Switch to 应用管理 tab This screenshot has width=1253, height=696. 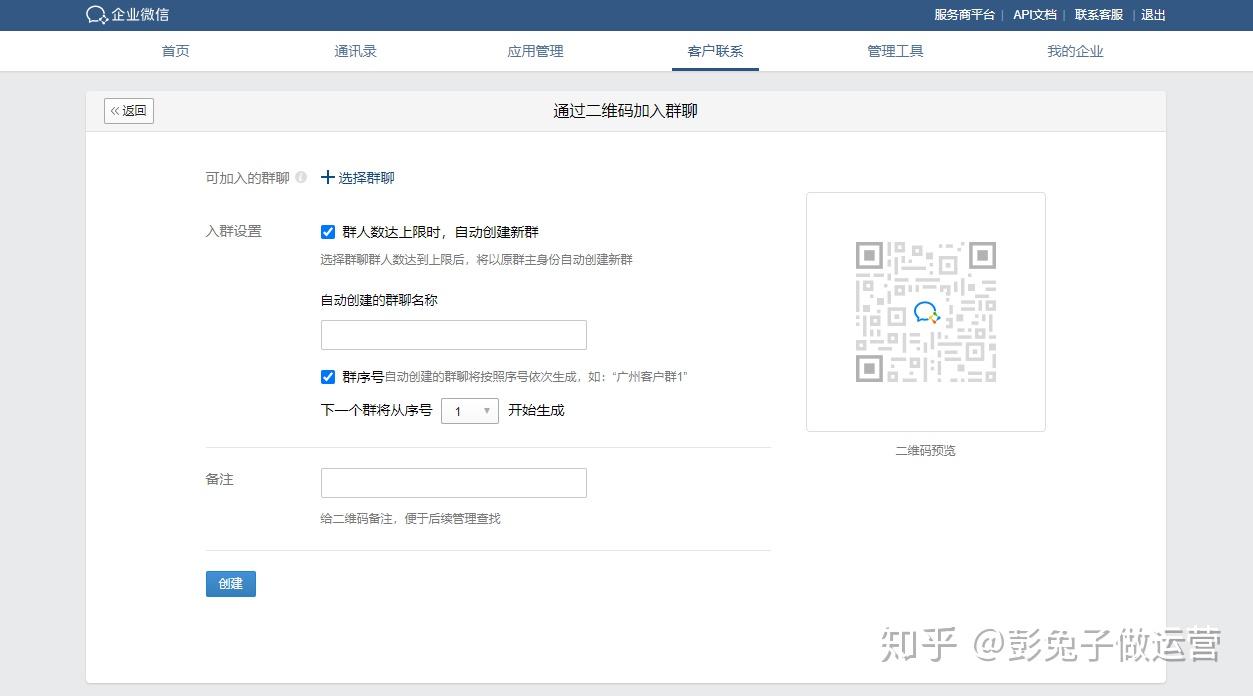(536, 51)
